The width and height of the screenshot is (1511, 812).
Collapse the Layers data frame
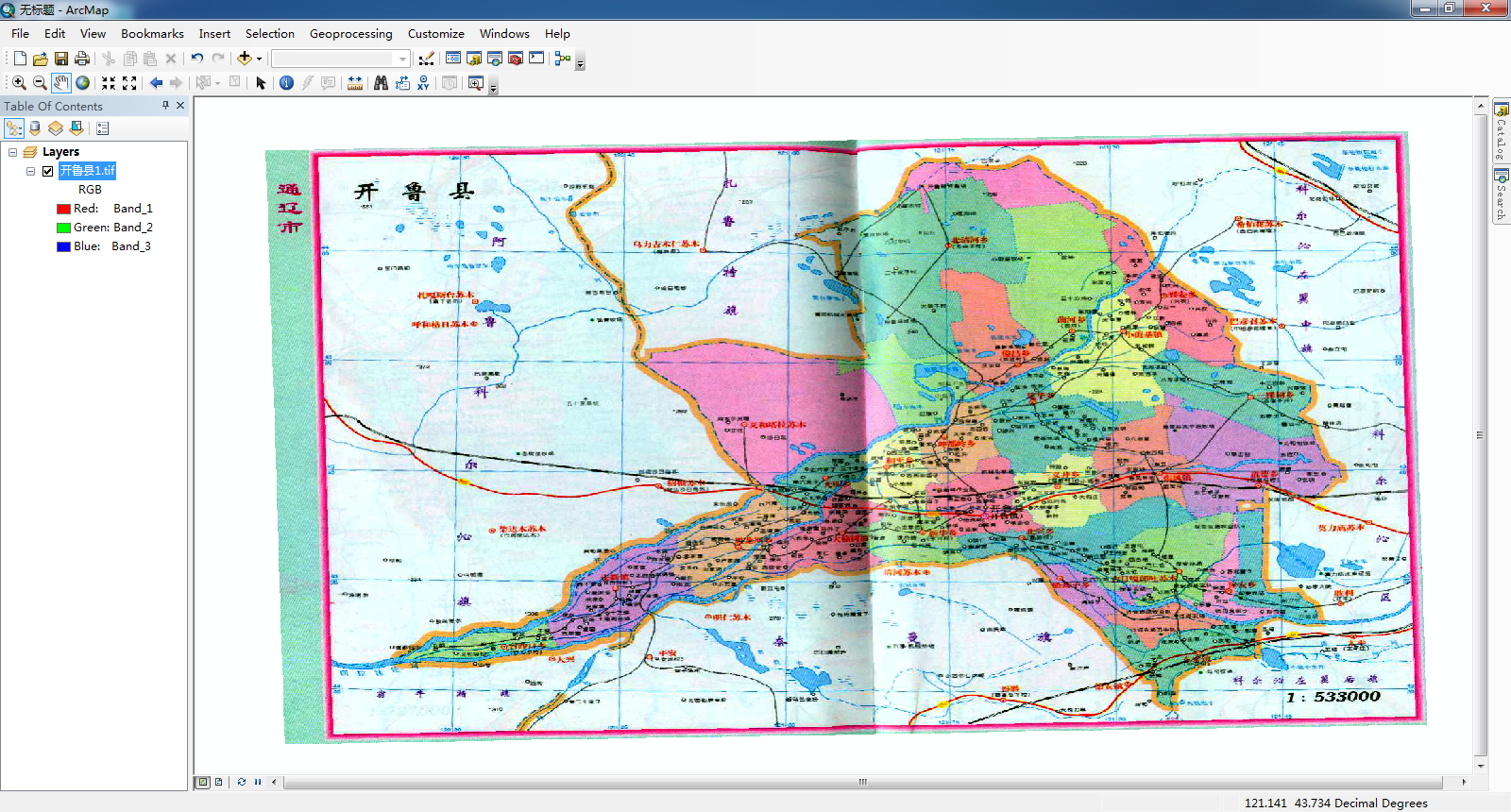12,152
